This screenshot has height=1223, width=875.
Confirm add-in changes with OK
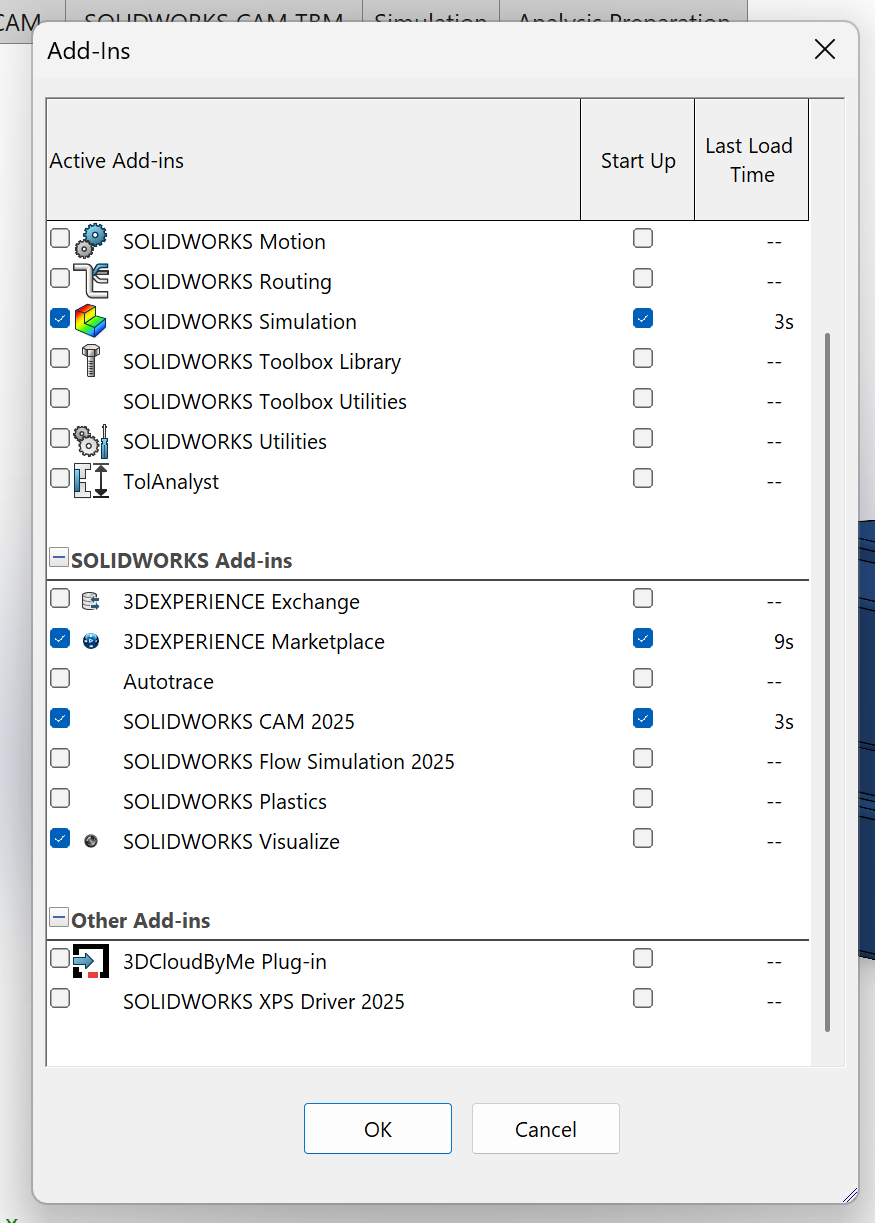coord(378,1129)
